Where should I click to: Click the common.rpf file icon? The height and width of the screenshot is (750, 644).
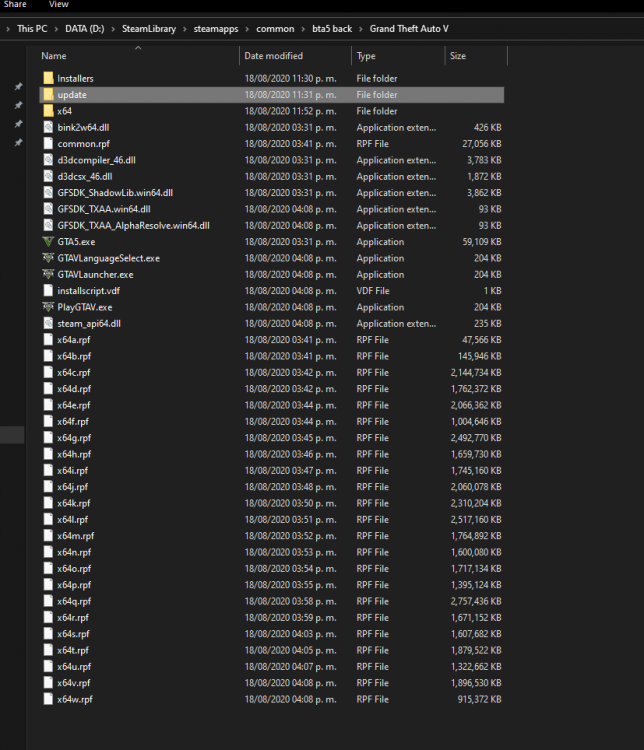[x=48, y=143]
